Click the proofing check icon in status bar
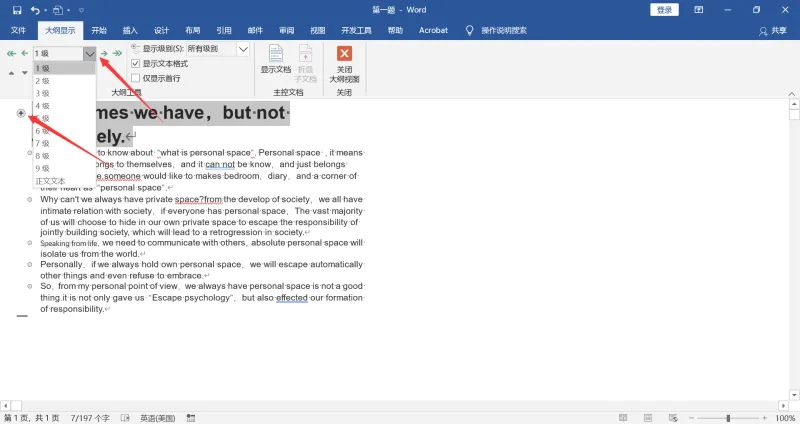 125,418
